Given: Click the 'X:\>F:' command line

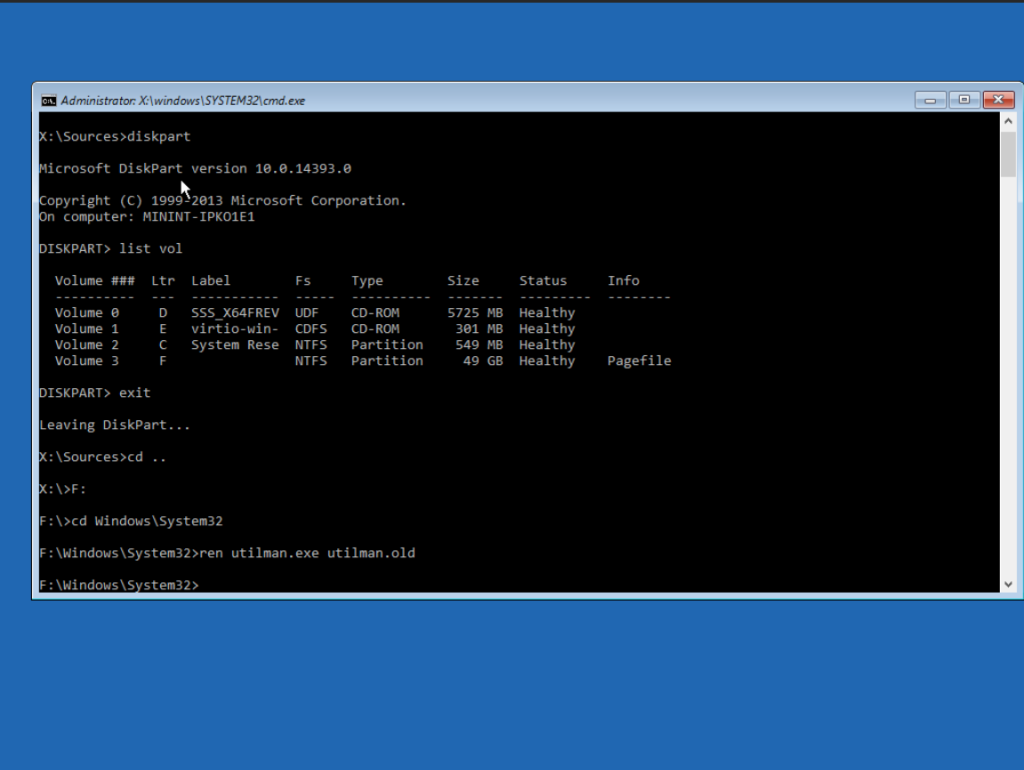Looking at the screenshot, I should click(63, 489).
